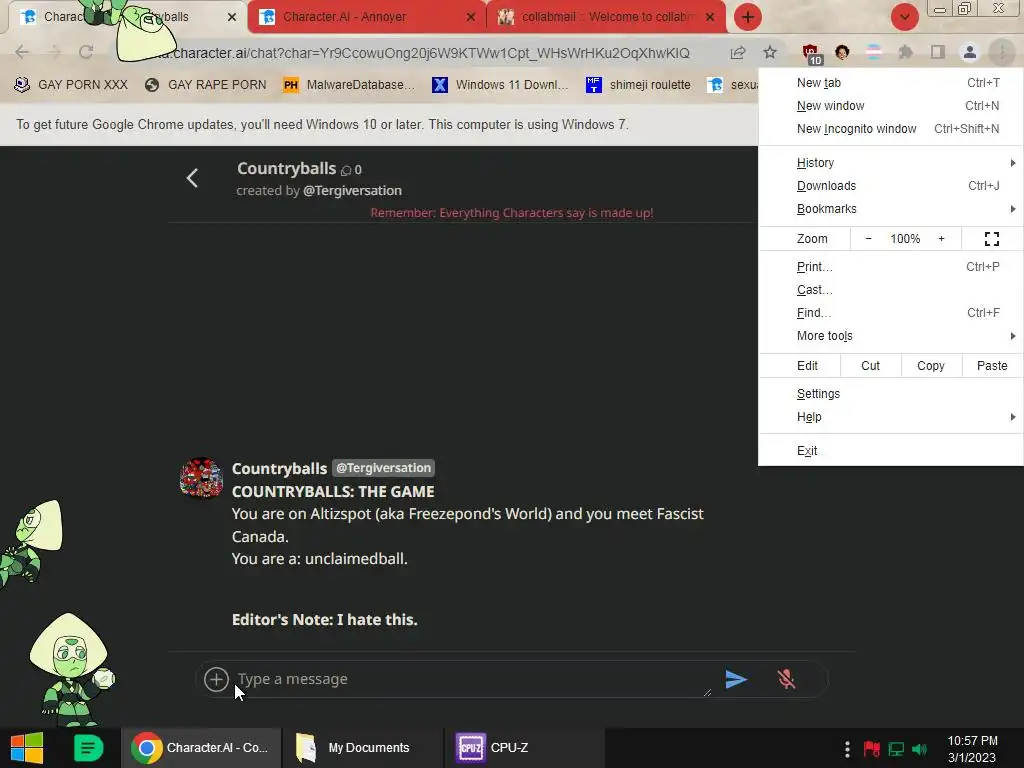Switch to the CPU-Z taskbar button
The height and width of the screenshot is (768, 1024).
point(524,748)
